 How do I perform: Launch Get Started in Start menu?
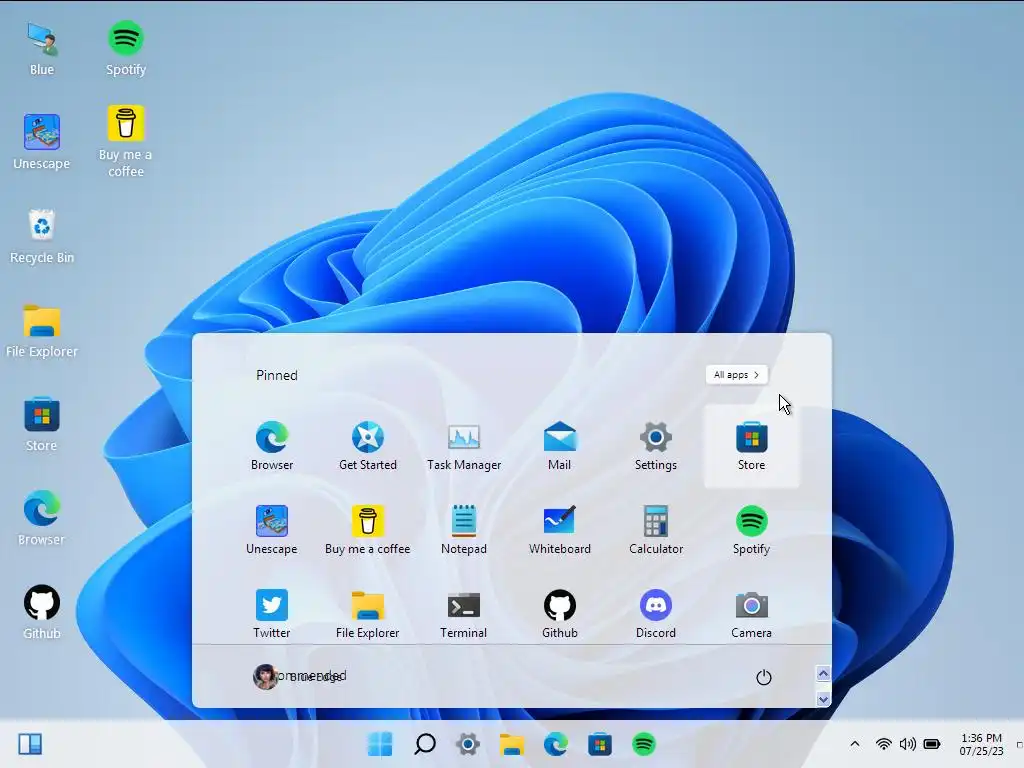point(368,447)
